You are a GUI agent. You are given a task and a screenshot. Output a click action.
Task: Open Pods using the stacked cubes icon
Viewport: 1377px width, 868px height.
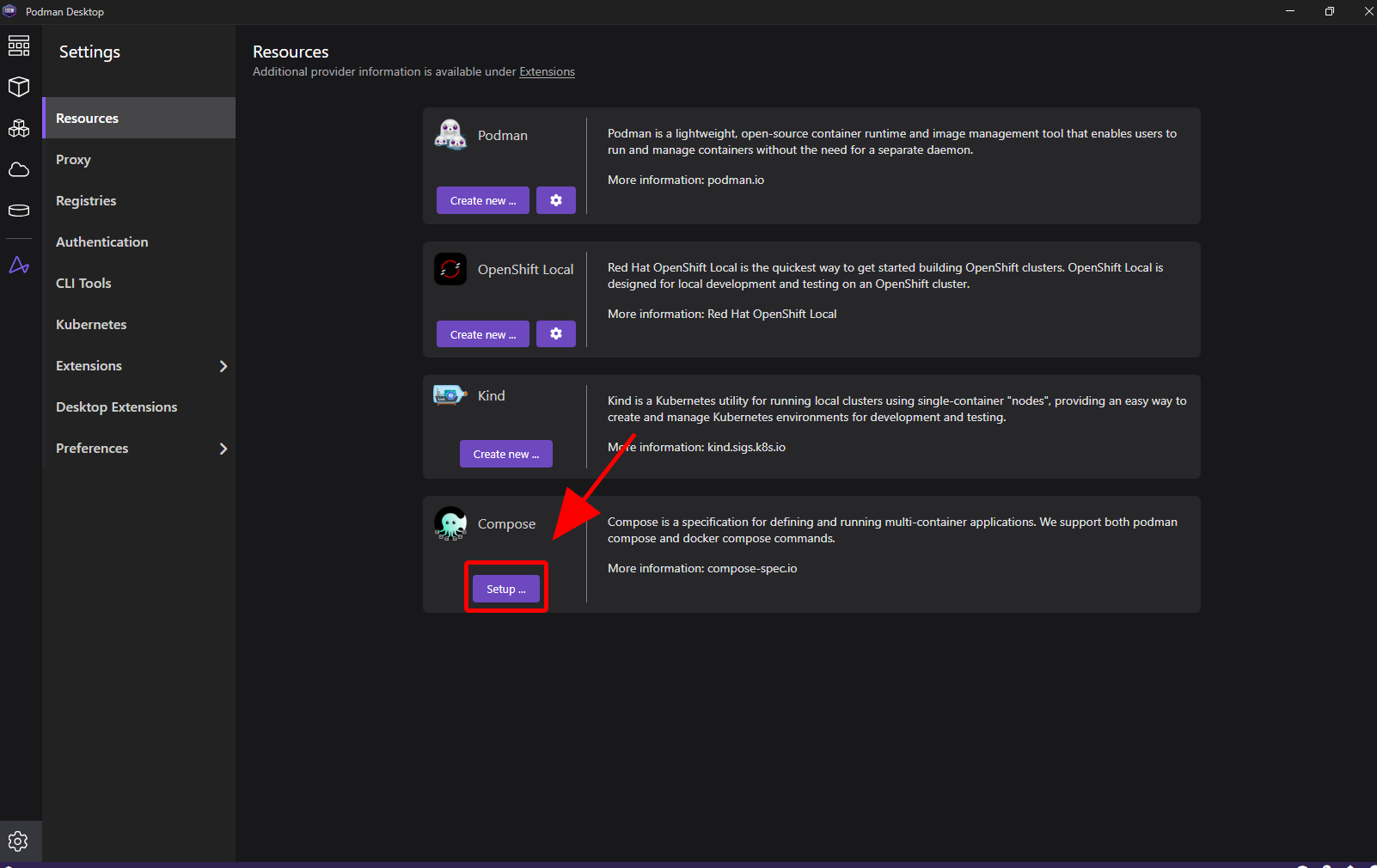pos(19,128)
